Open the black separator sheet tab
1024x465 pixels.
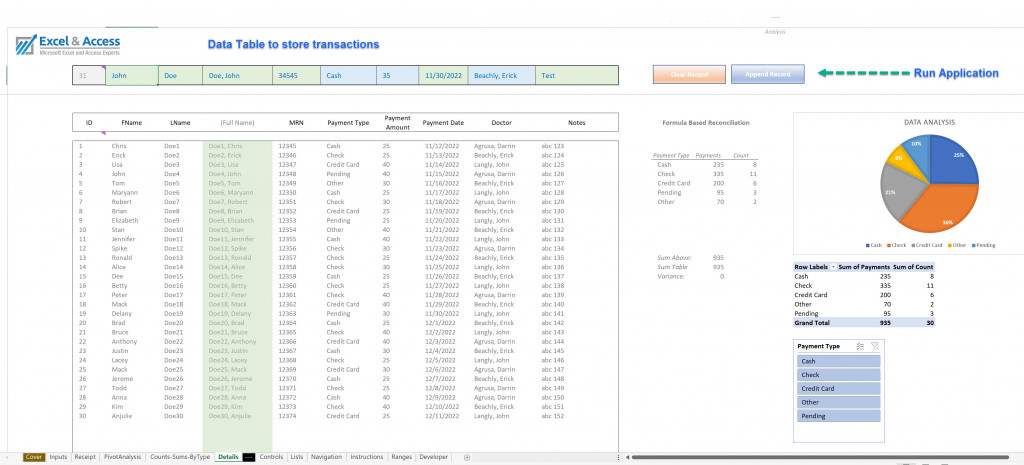[x=249, y=457]
